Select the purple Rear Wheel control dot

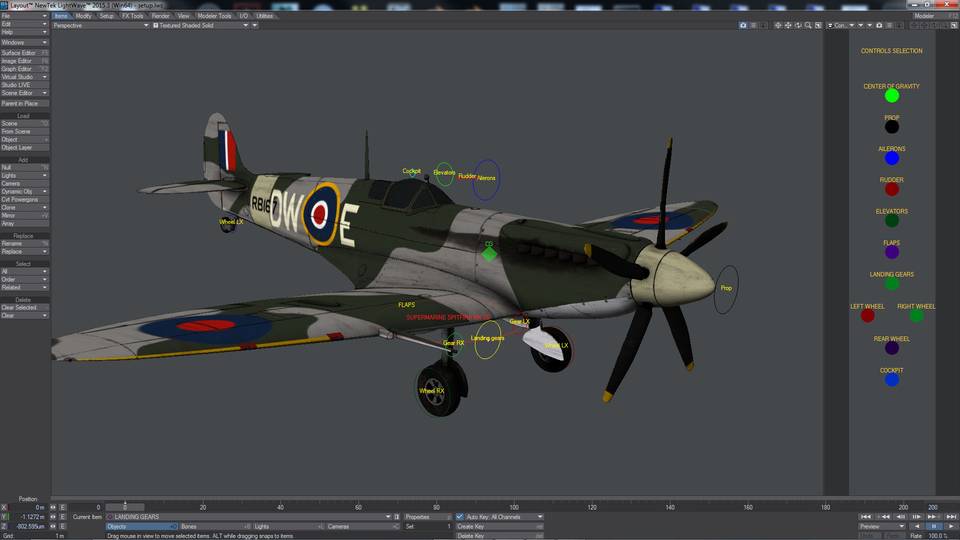click(892, 348)
